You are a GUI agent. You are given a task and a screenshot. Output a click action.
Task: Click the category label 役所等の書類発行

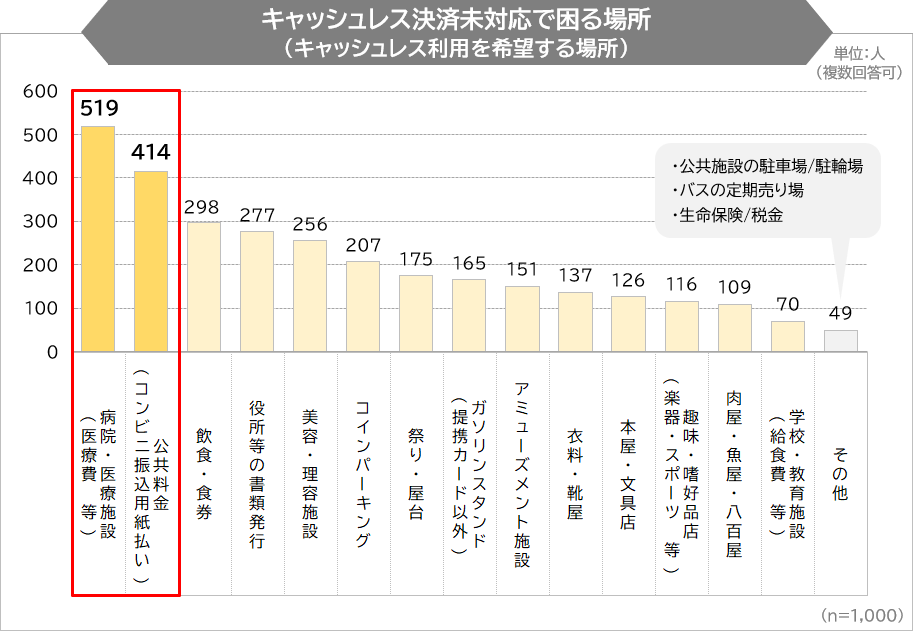257,473
